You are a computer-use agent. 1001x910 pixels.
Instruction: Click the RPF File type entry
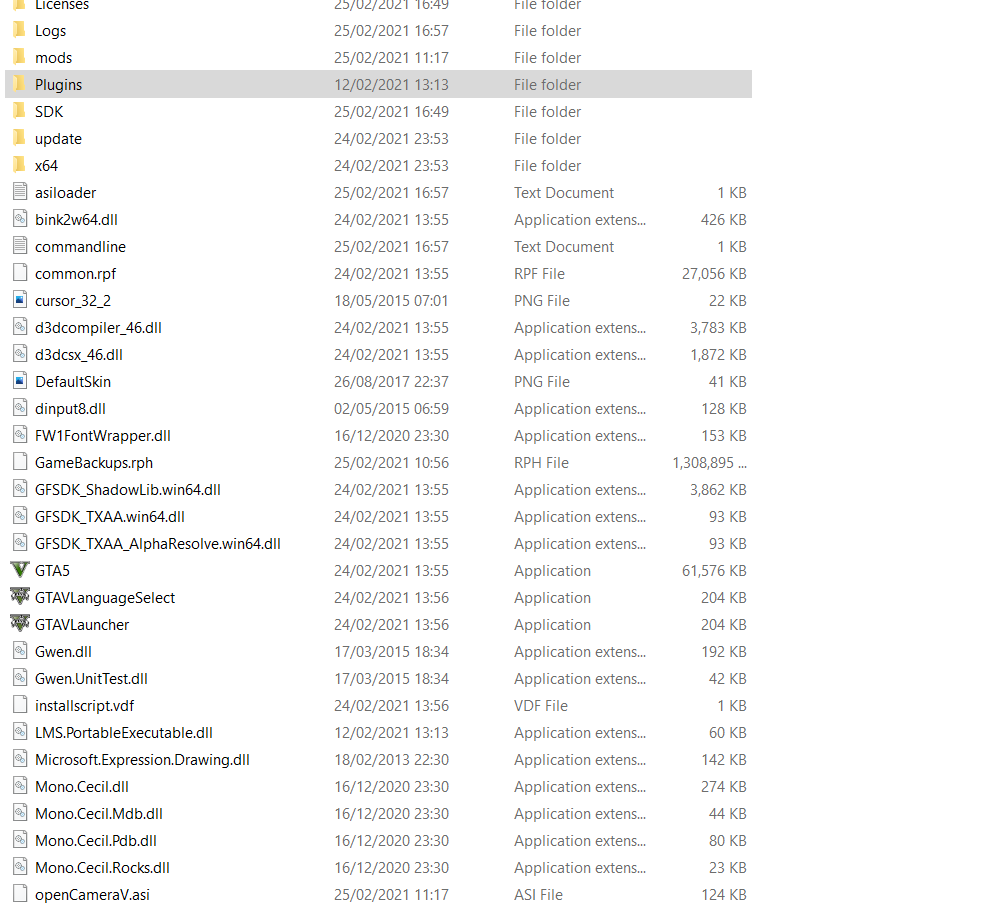(539, 274)
